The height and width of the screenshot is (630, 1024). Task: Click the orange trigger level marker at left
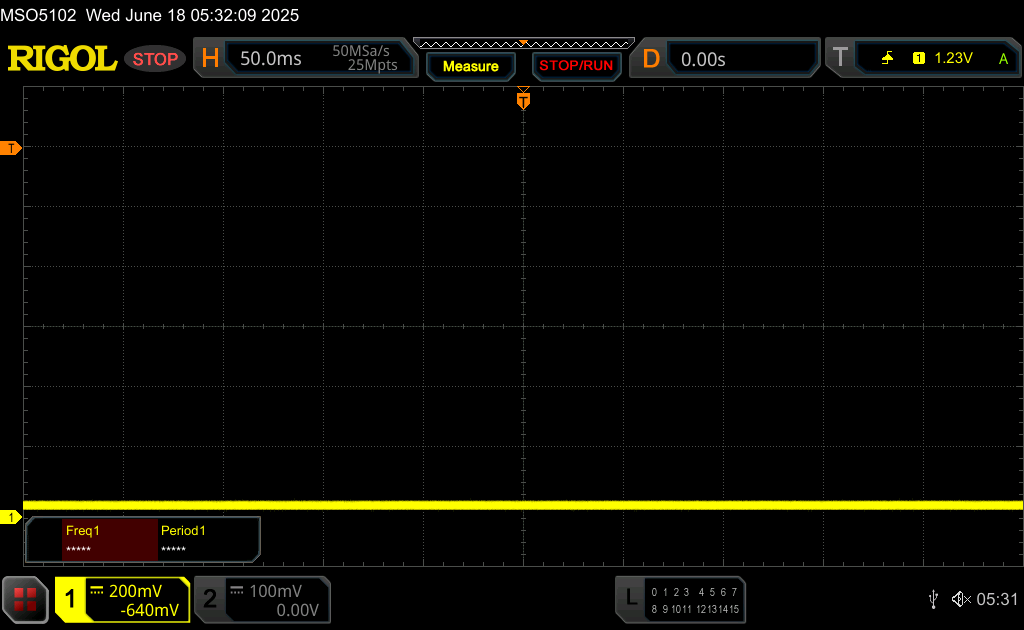[x=10, y=148]
